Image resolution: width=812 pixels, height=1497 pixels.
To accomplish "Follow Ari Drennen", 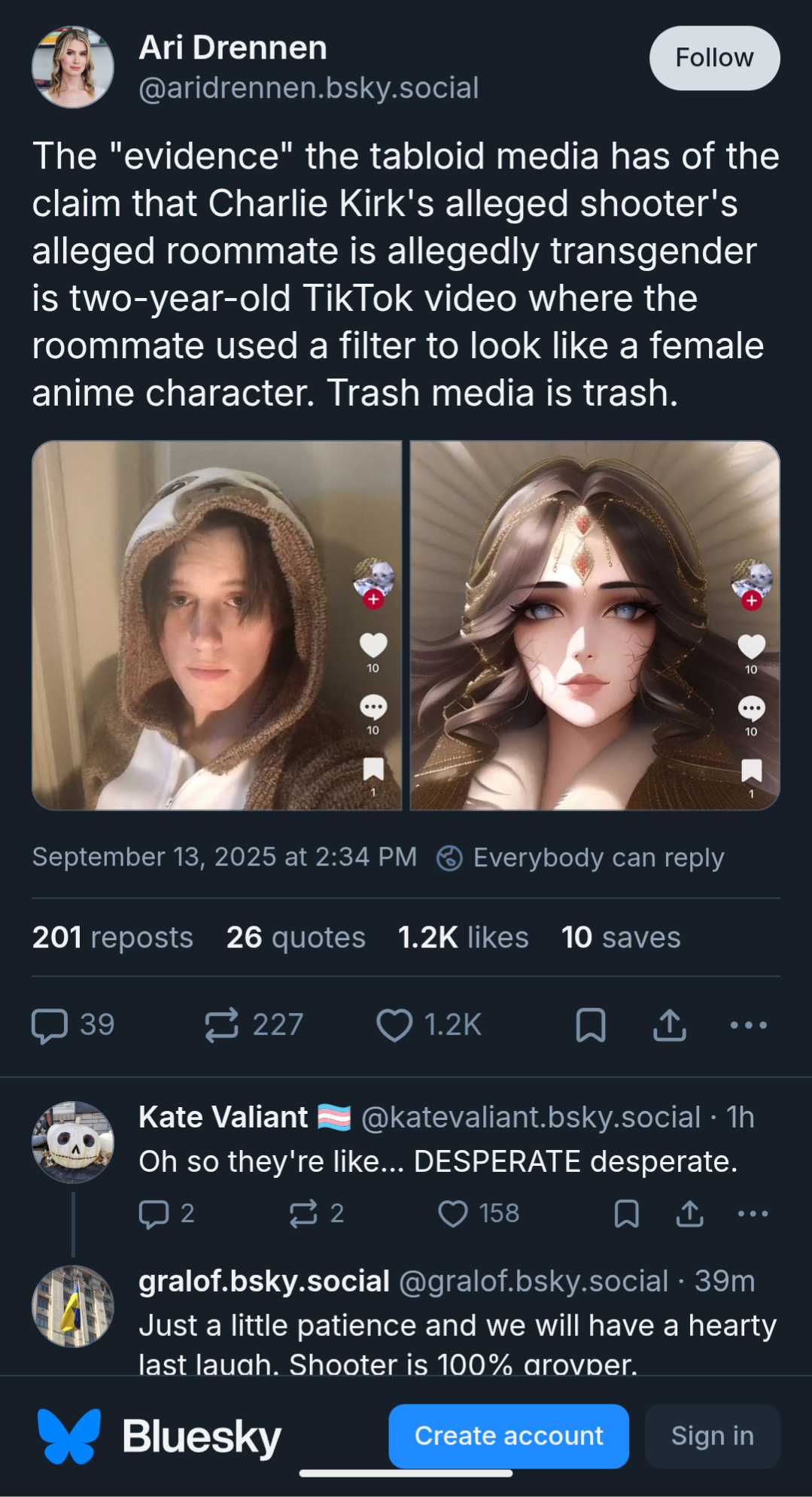I will click(x=714, y=58).
